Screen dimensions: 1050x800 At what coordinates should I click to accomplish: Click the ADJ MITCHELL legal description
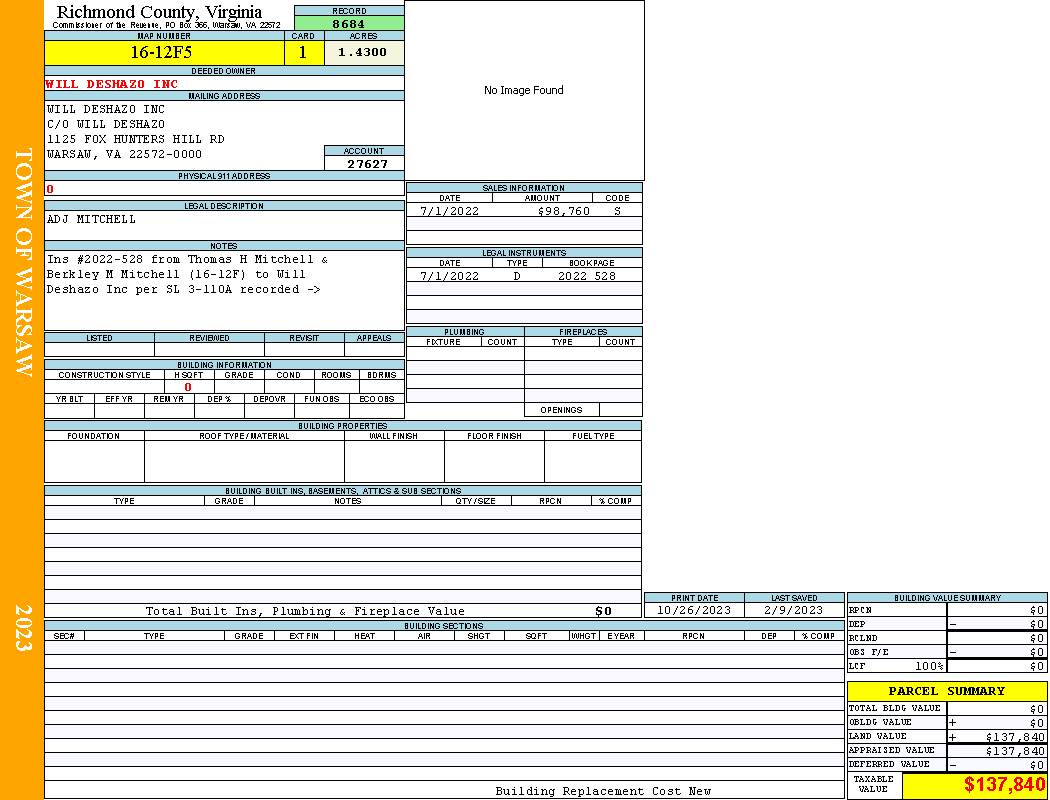[91, 219]
